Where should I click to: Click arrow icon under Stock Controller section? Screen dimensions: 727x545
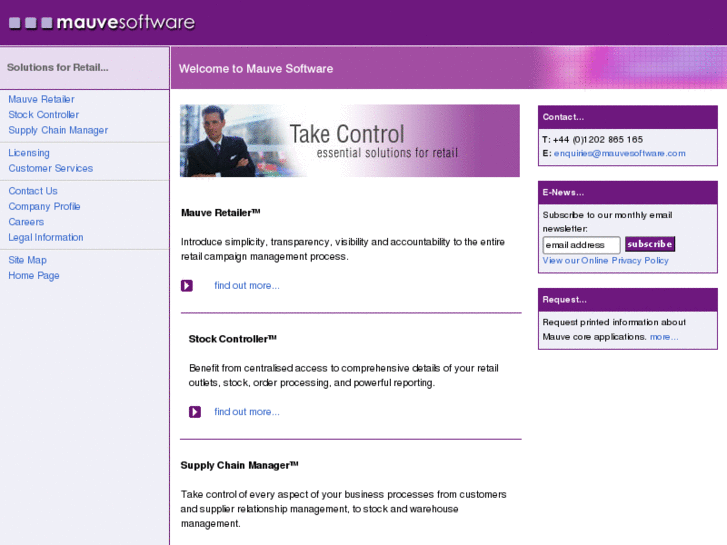pos(195,412)
